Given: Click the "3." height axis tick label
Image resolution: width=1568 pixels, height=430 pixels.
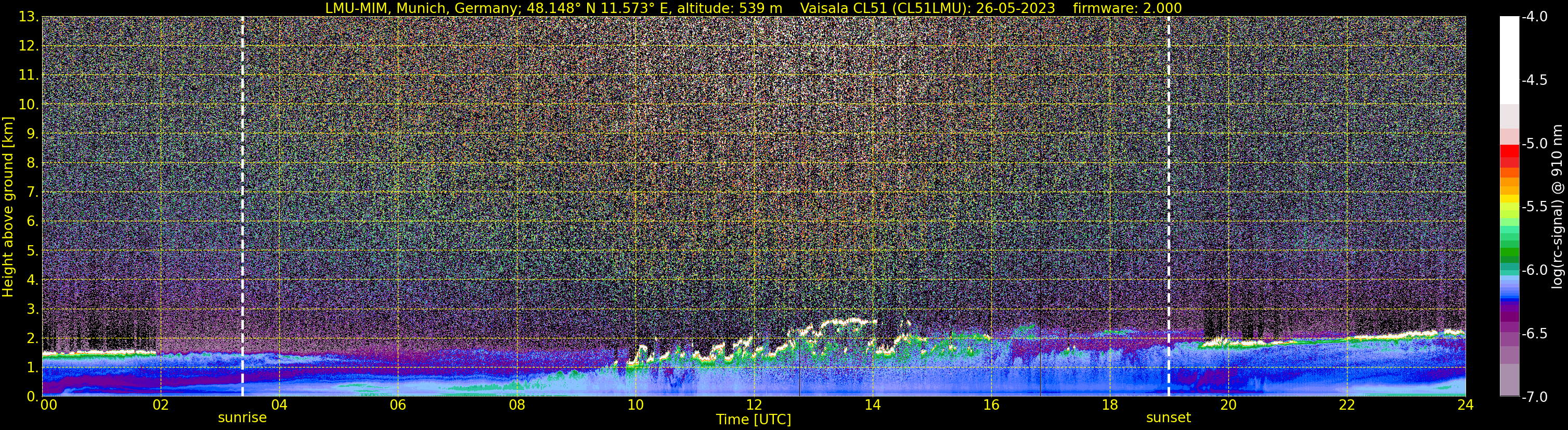Looking at the screenshot, I should (33, 309).
